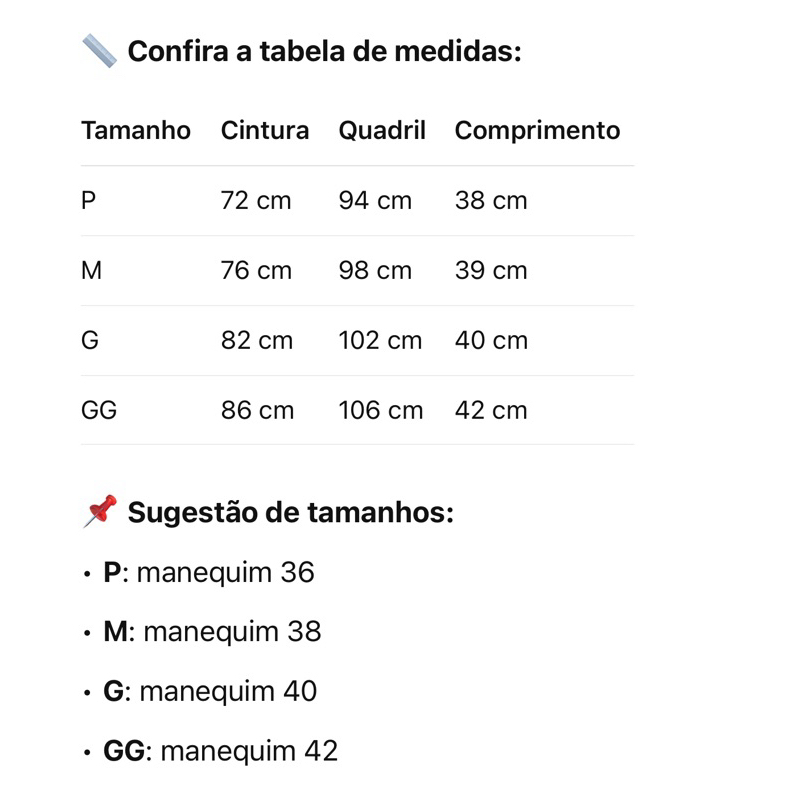Select the "M: manequim 38" list item
The height and width of the screenshot is (800, 800).
(212, 632)
